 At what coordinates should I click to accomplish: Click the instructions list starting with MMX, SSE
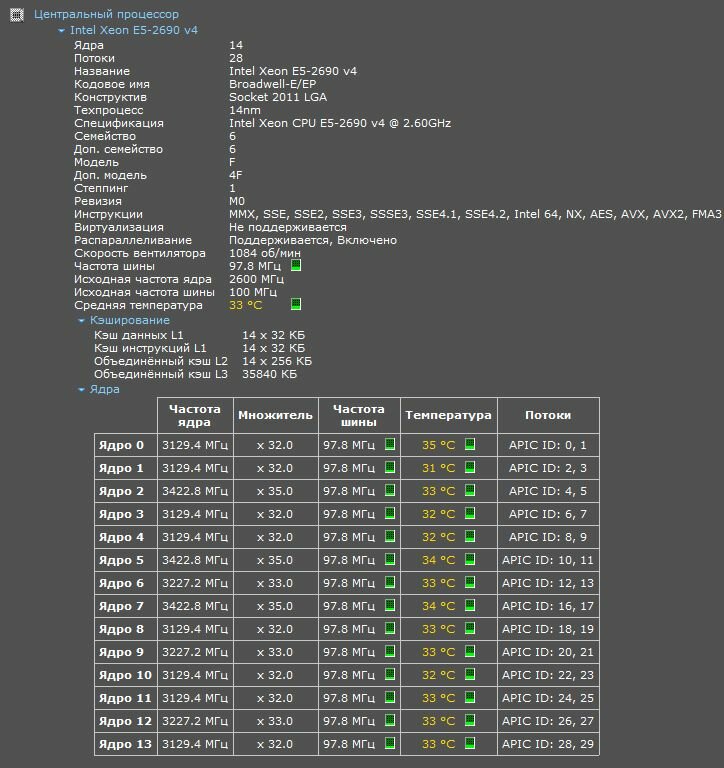475,214
